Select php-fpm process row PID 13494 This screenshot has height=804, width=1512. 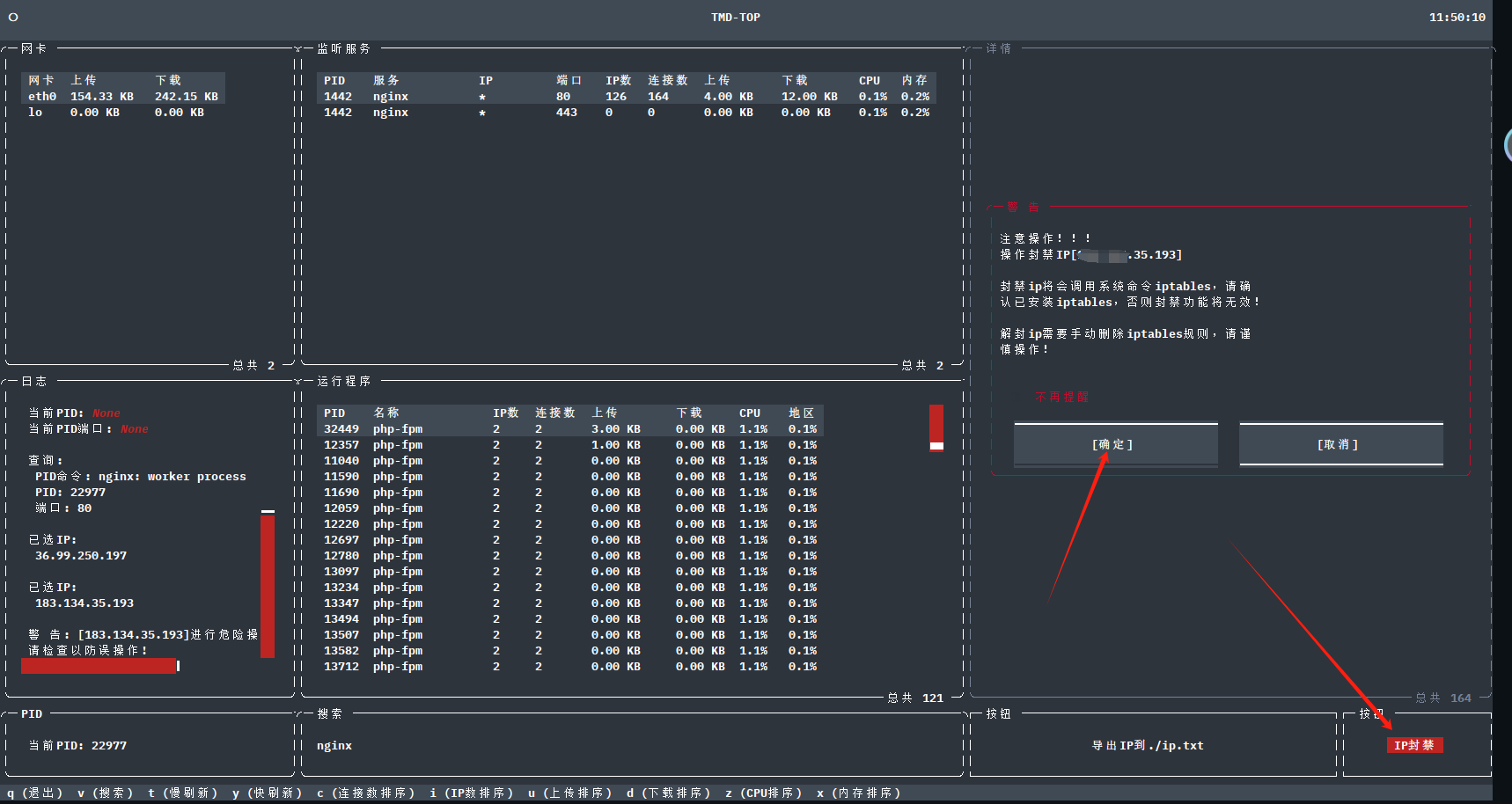pyautogui.click(x=570, y=619)
